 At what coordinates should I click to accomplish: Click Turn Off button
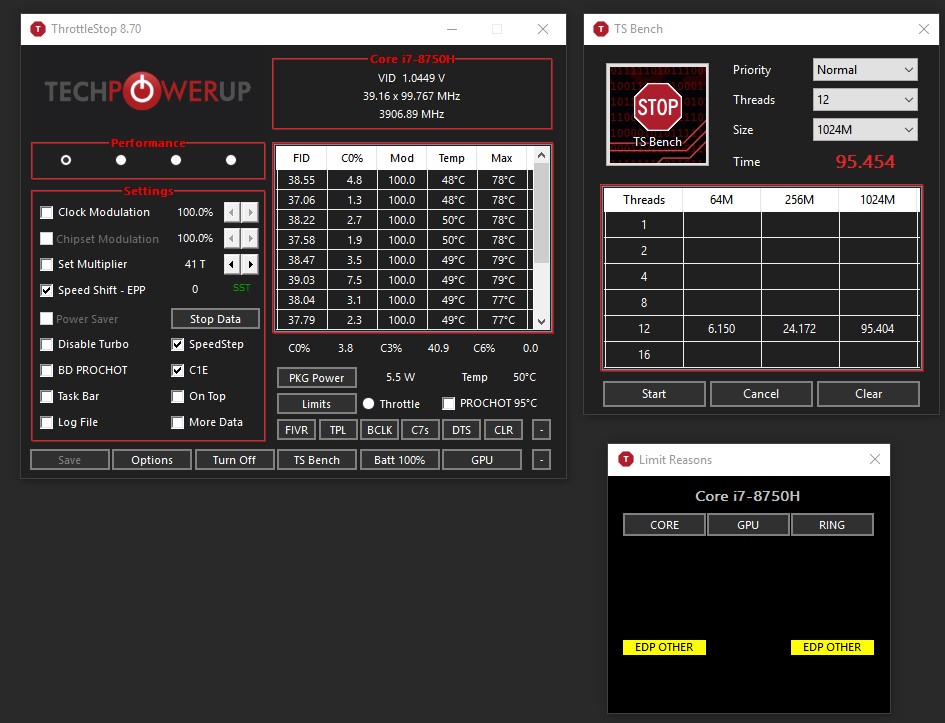click(x=234, y=460)
